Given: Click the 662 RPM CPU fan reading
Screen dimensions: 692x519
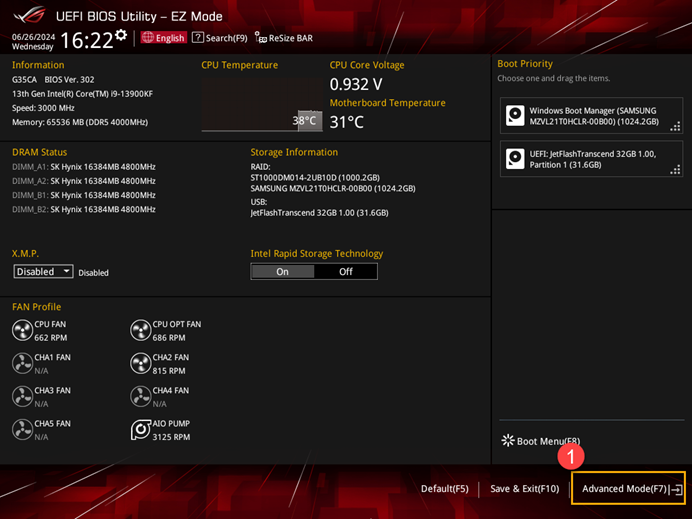Looking at the screenshot, I should click(x=51, y=338).
